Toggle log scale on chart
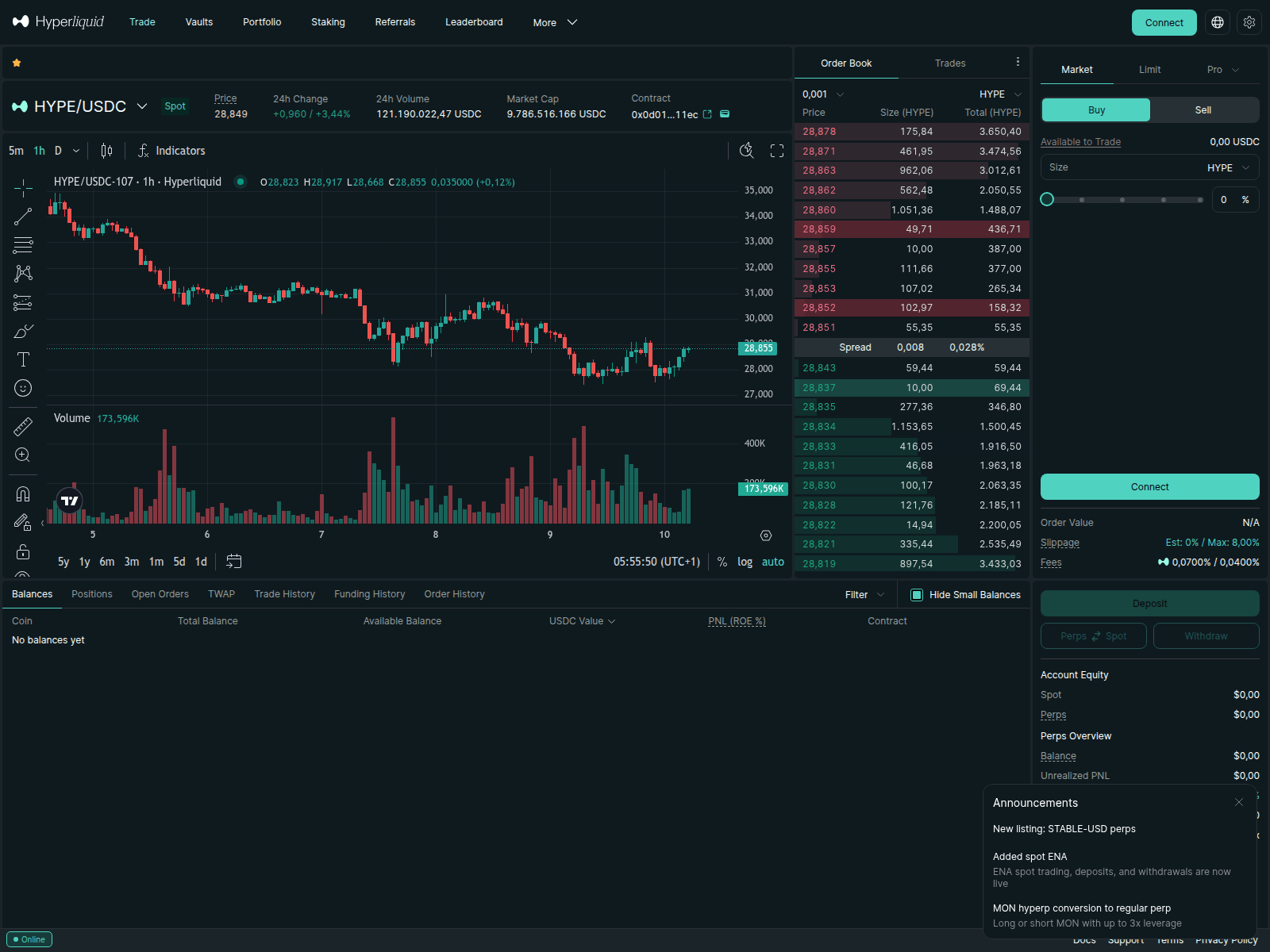The height and width of the screenshot is (952, 1270). coord(745,562)
